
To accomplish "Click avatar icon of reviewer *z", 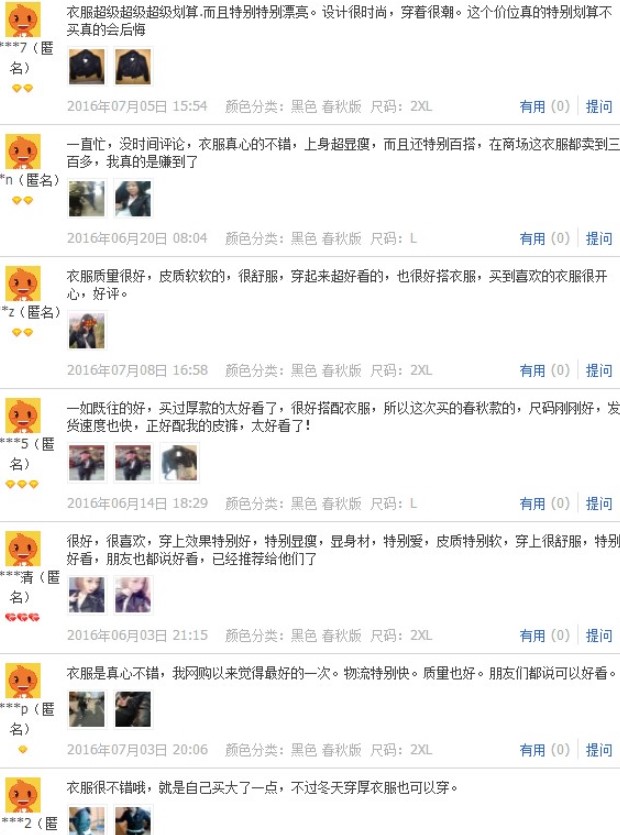I will (23, 284).
